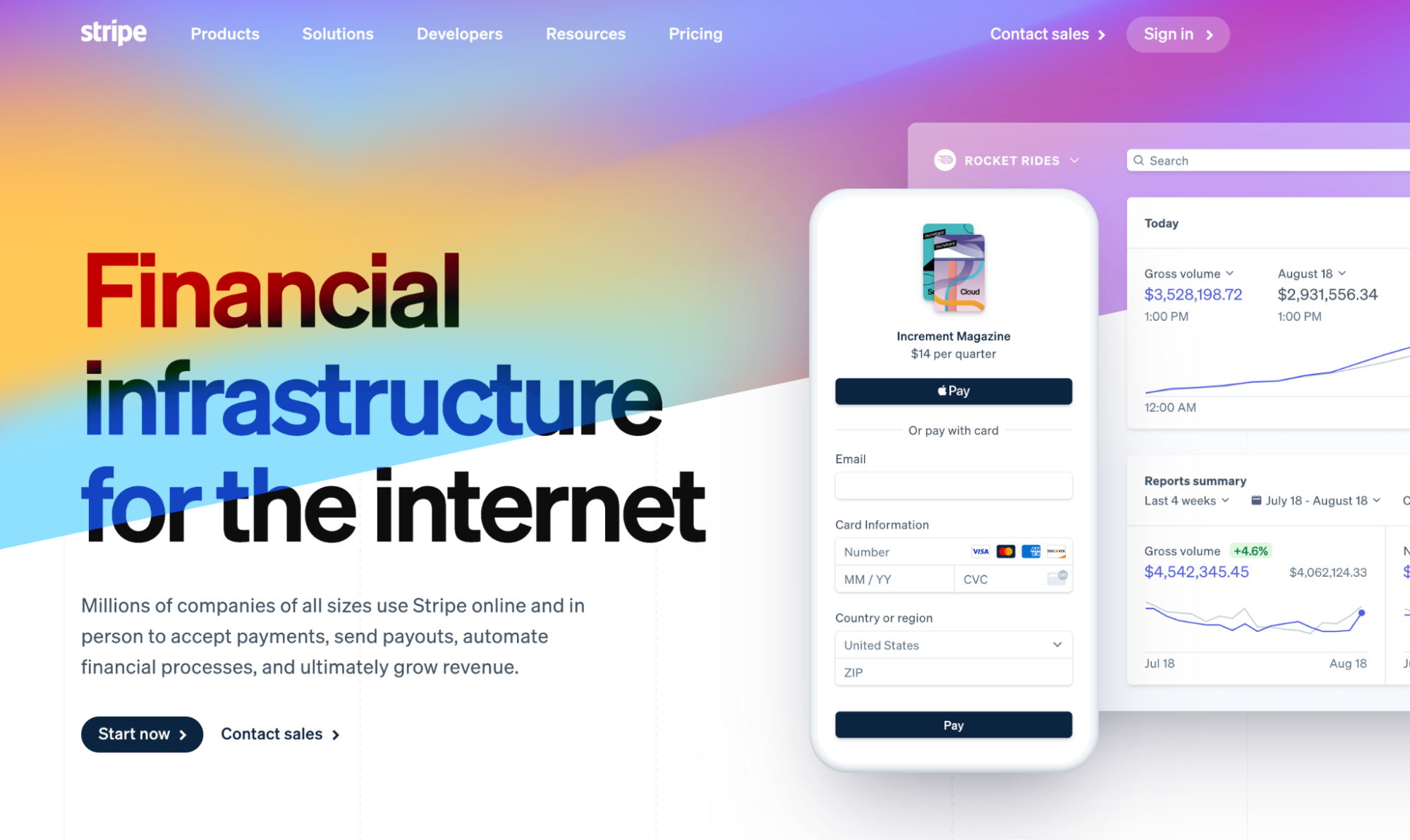
Task: Click the August 18 date filter dropdown
Action: point(1310,272)
